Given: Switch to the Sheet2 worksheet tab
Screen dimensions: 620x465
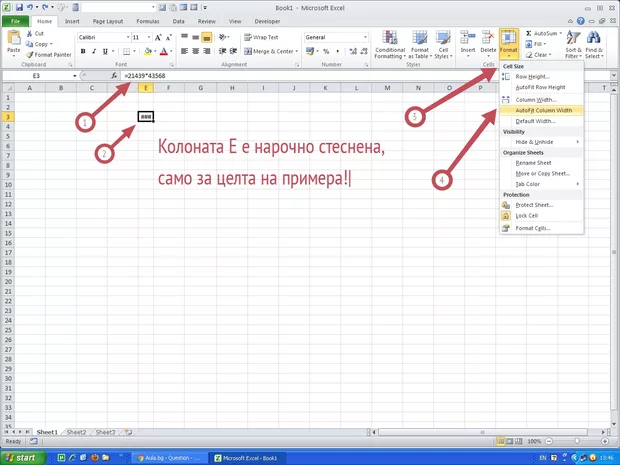Looking at the screenshot, I should click(x=76, y=432).
